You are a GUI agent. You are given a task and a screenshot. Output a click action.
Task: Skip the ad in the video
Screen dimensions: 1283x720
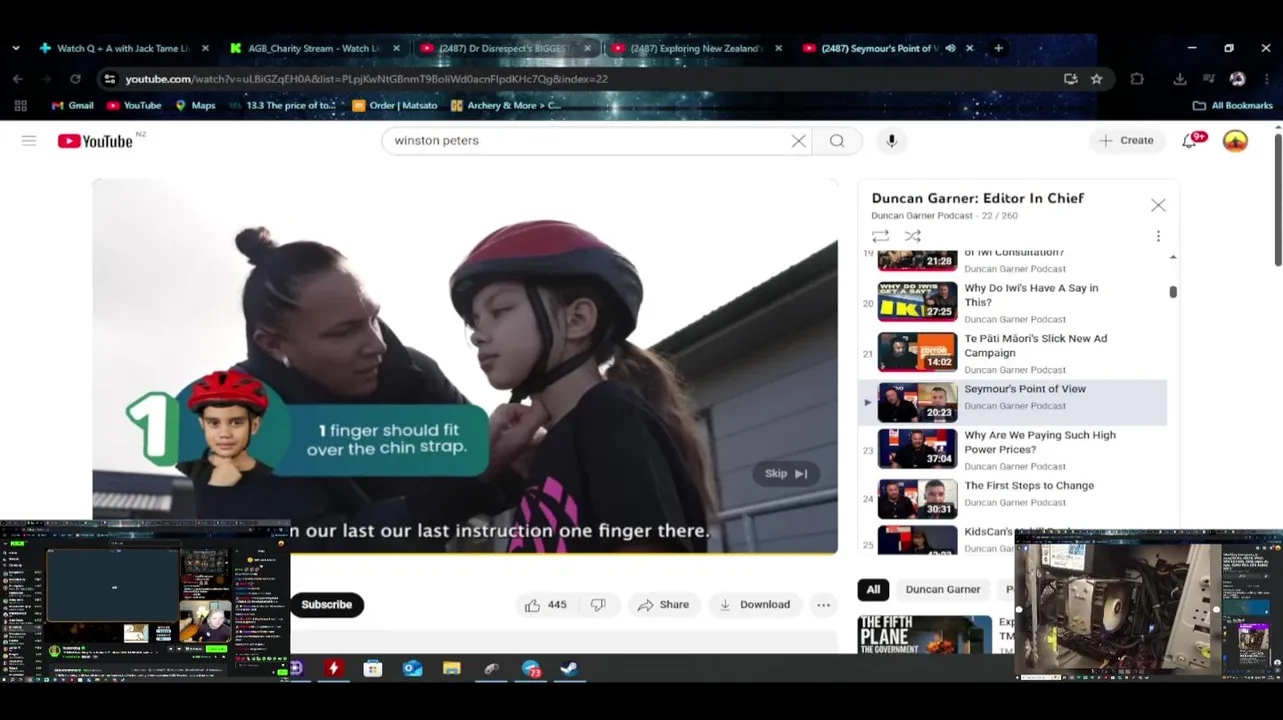coord(786,474)
